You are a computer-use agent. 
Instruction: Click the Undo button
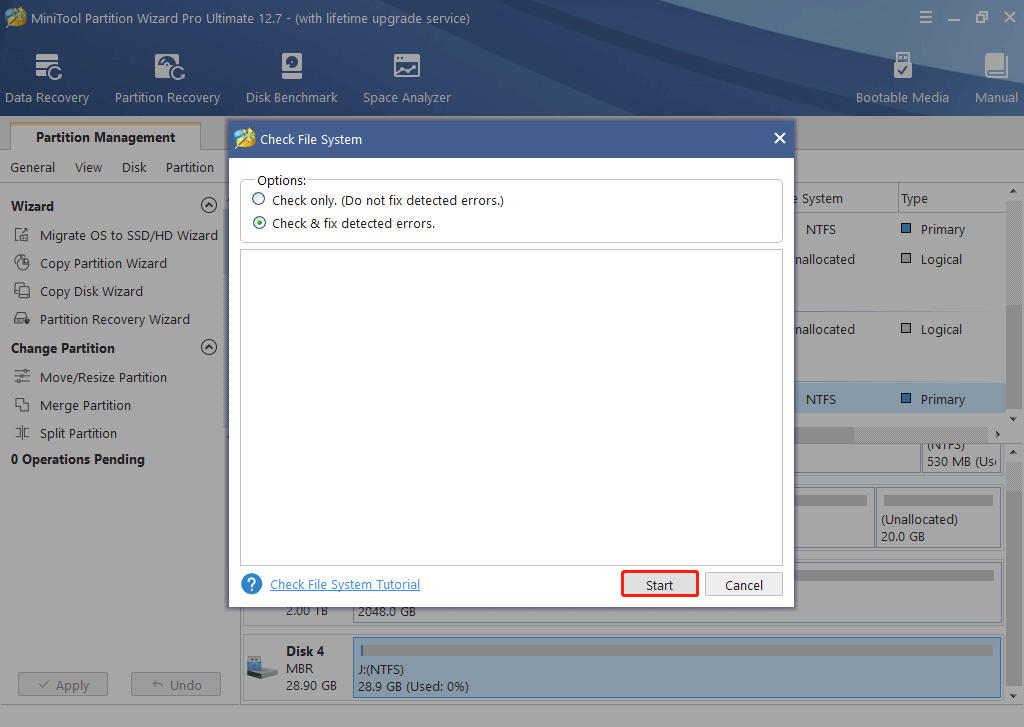(x=176, y=685)
